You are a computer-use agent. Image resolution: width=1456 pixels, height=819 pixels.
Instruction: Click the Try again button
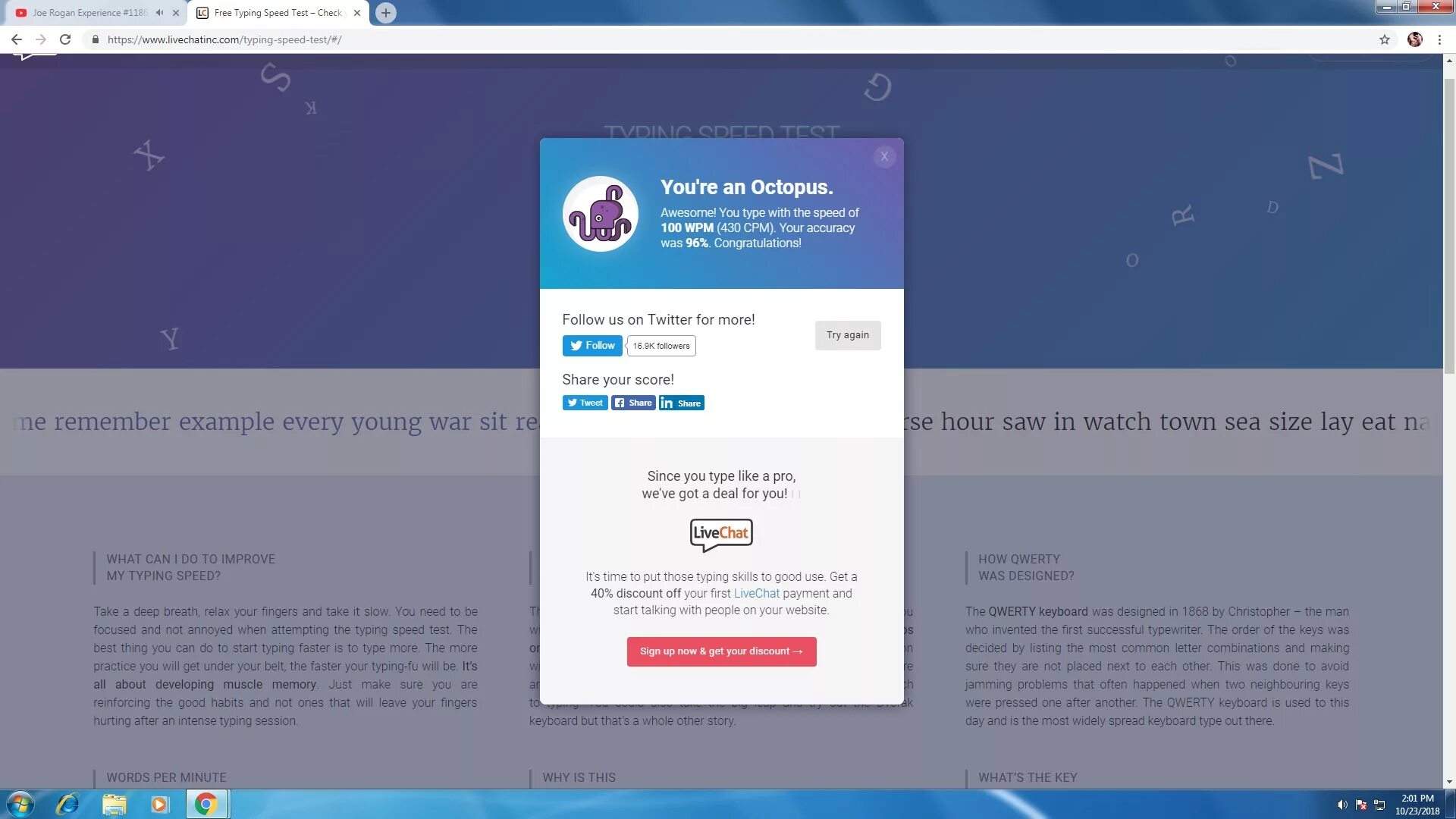point(847,335)
